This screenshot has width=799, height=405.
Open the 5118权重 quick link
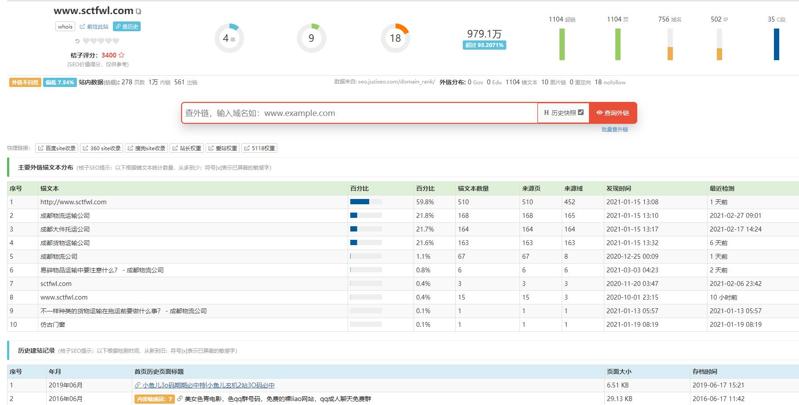coord(260,148)
